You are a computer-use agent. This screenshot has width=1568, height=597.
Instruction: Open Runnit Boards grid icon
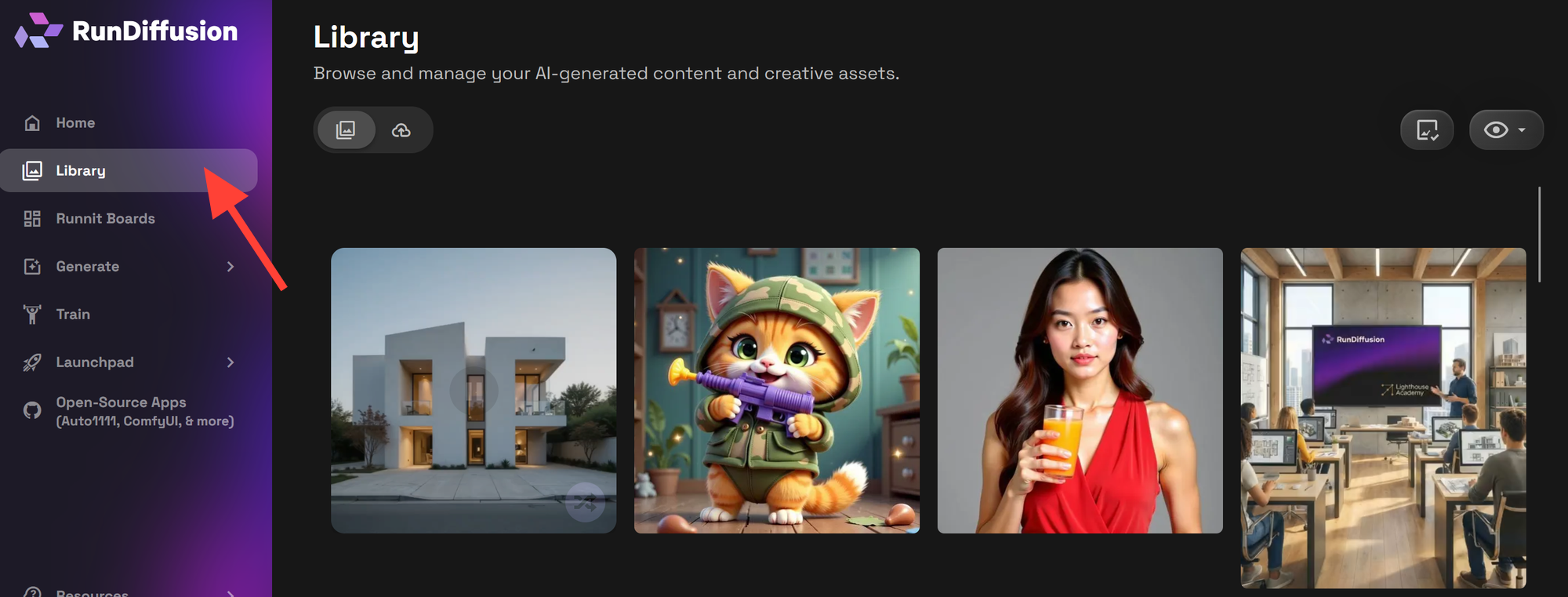pos(32,219)
